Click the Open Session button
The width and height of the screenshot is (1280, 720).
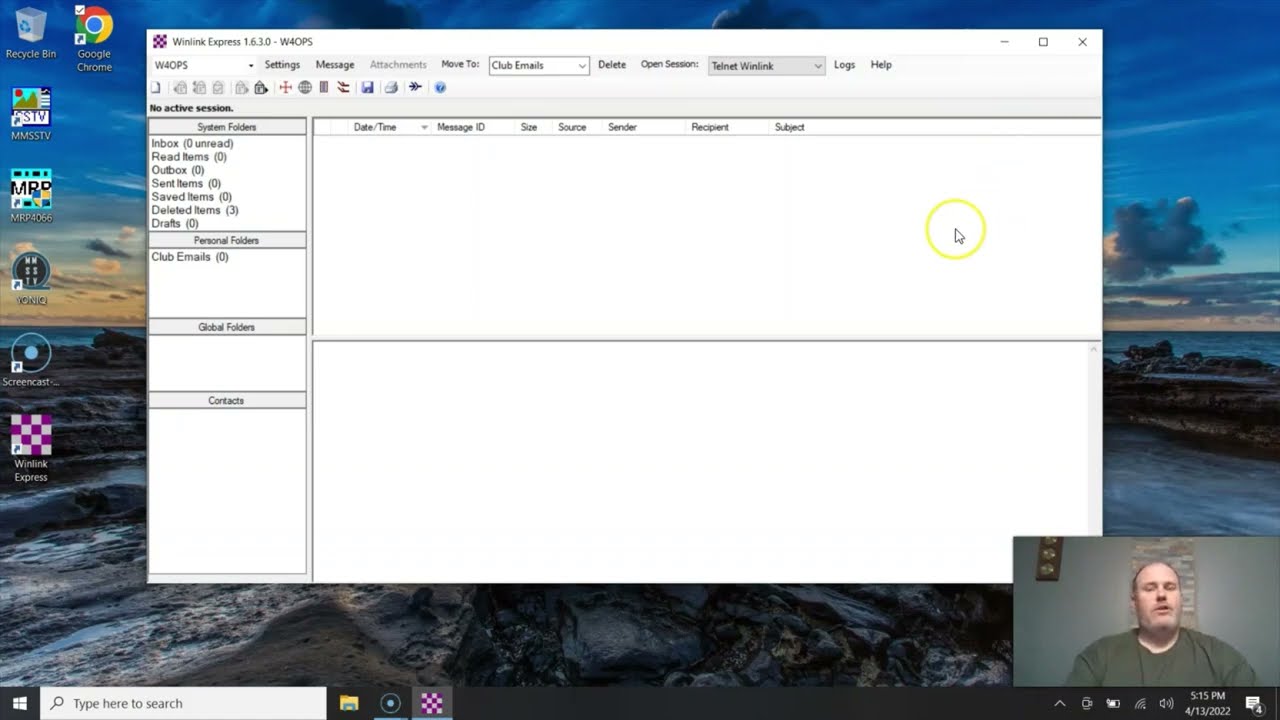669,65
